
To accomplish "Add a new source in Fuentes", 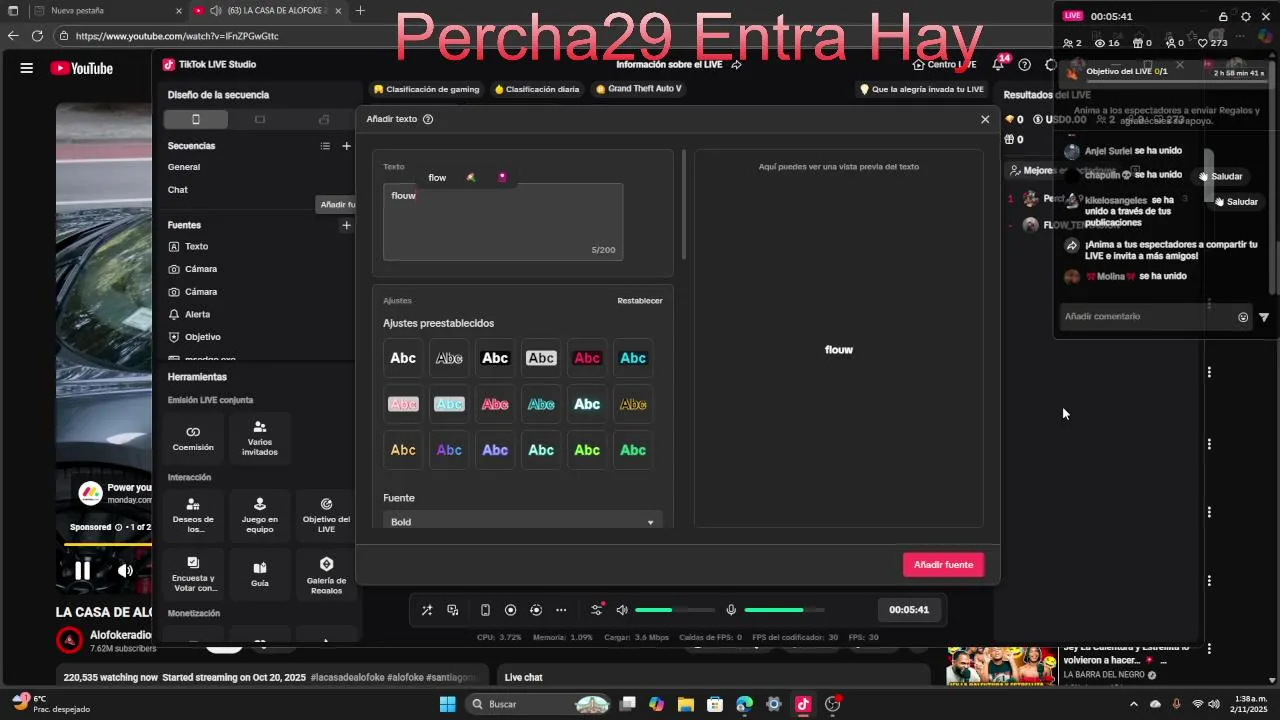I will (346, 225).
